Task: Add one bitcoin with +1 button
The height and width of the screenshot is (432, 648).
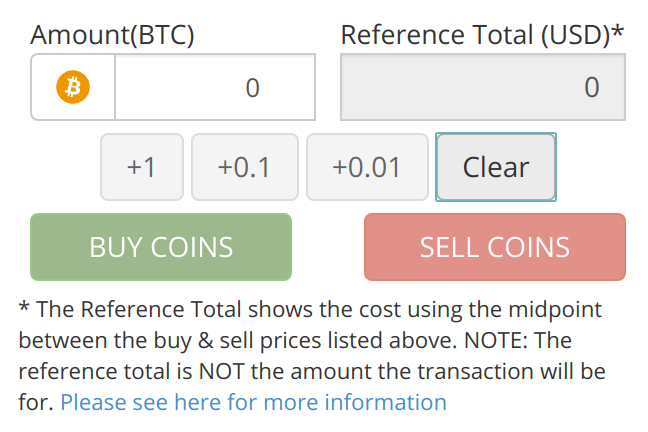Action: [x=142, y=167]
